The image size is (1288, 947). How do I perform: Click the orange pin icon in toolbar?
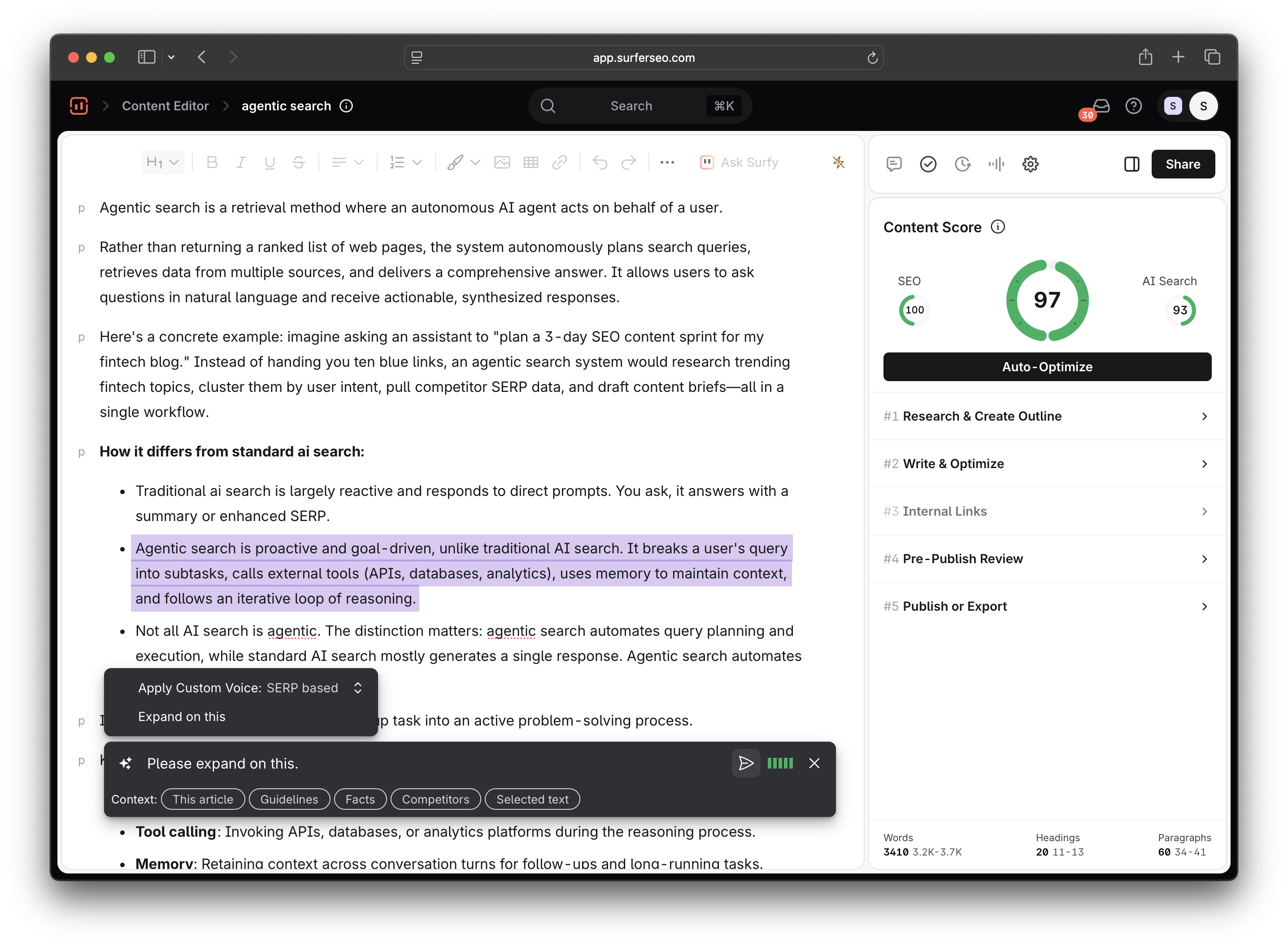[x=839, y=162]
